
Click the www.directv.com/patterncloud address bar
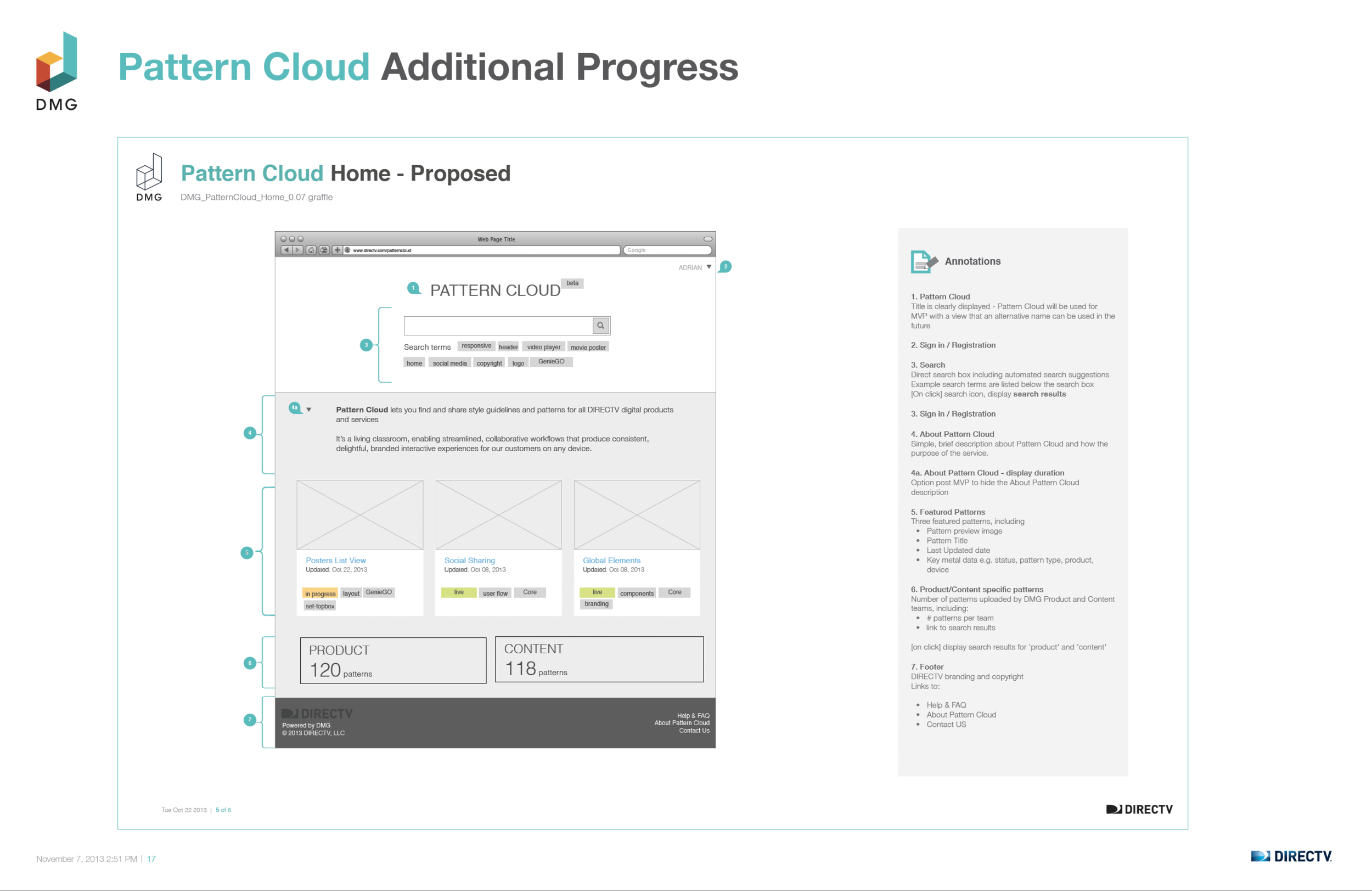(x=482, y=250)
